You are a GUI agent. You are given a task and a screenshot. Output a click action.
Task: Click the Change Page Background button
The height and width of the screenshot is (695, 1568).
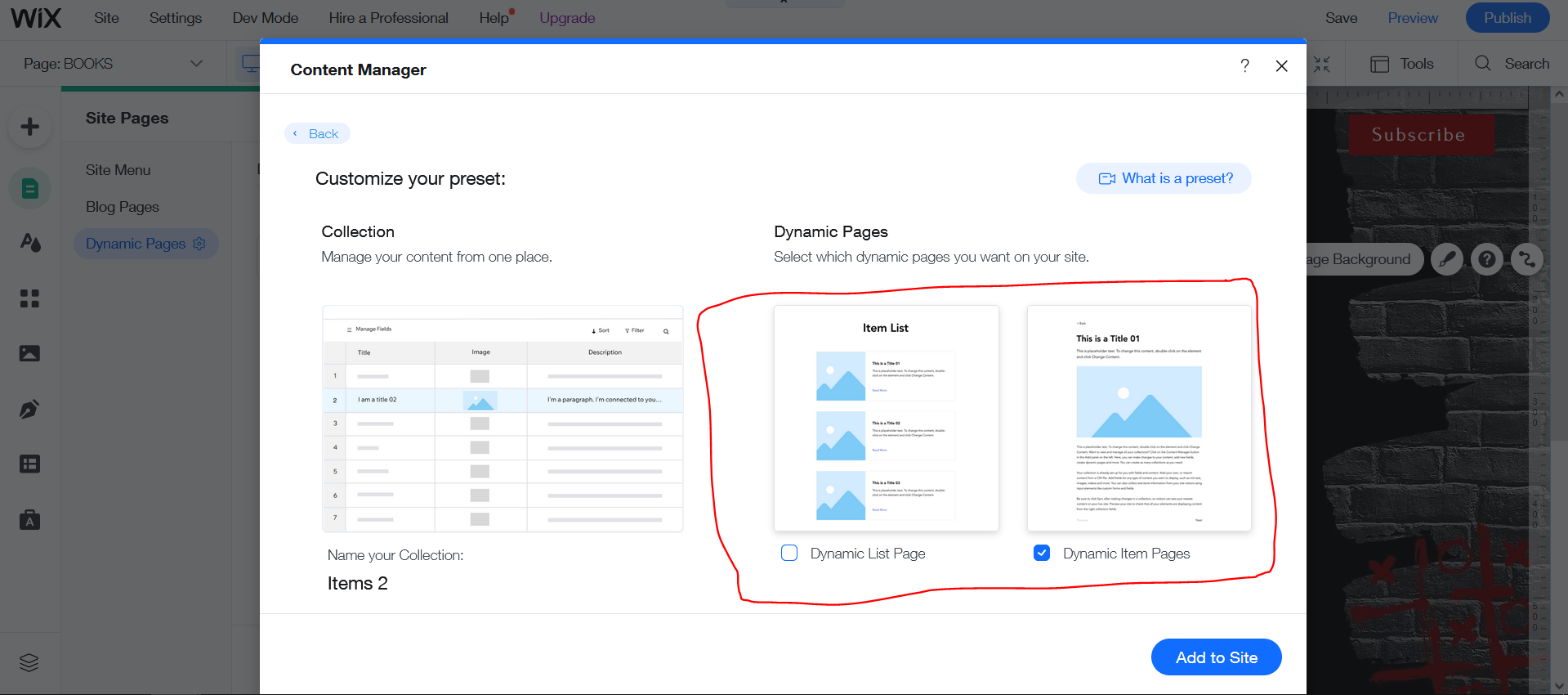pyautogui.click(x=1365, y=259)
